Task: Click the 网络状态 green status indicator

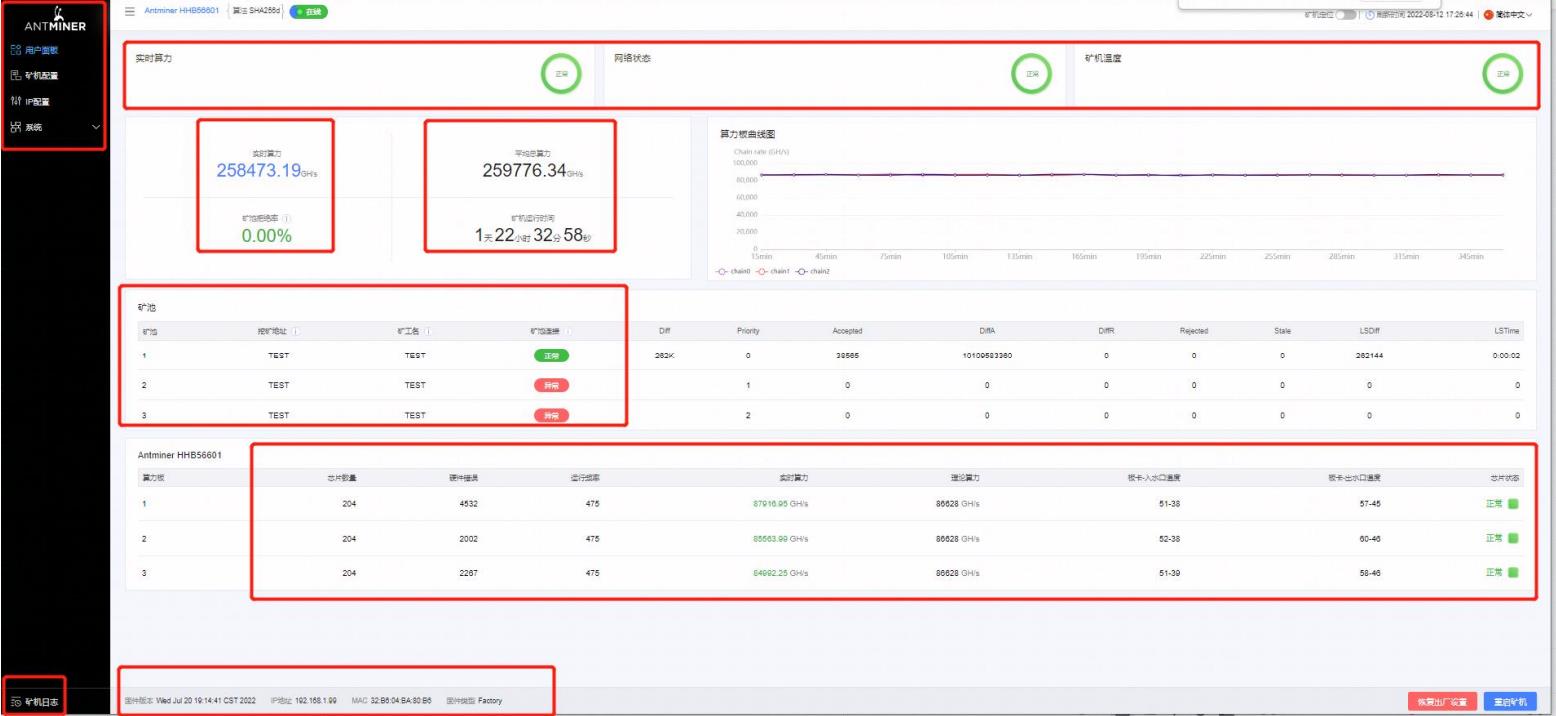Action: coord(1031,73)
